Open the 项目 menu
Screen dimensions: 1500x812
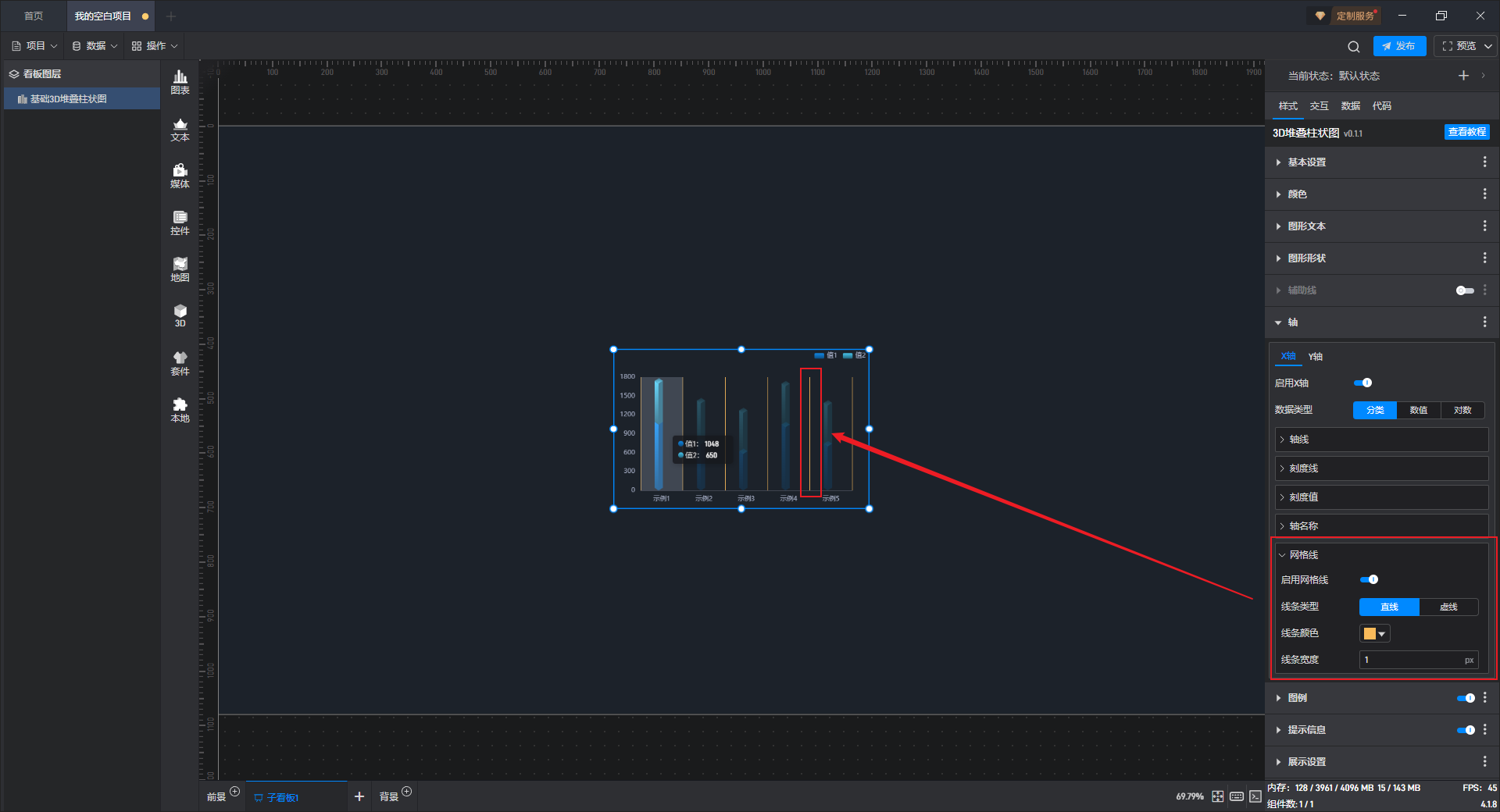(34, 46)
